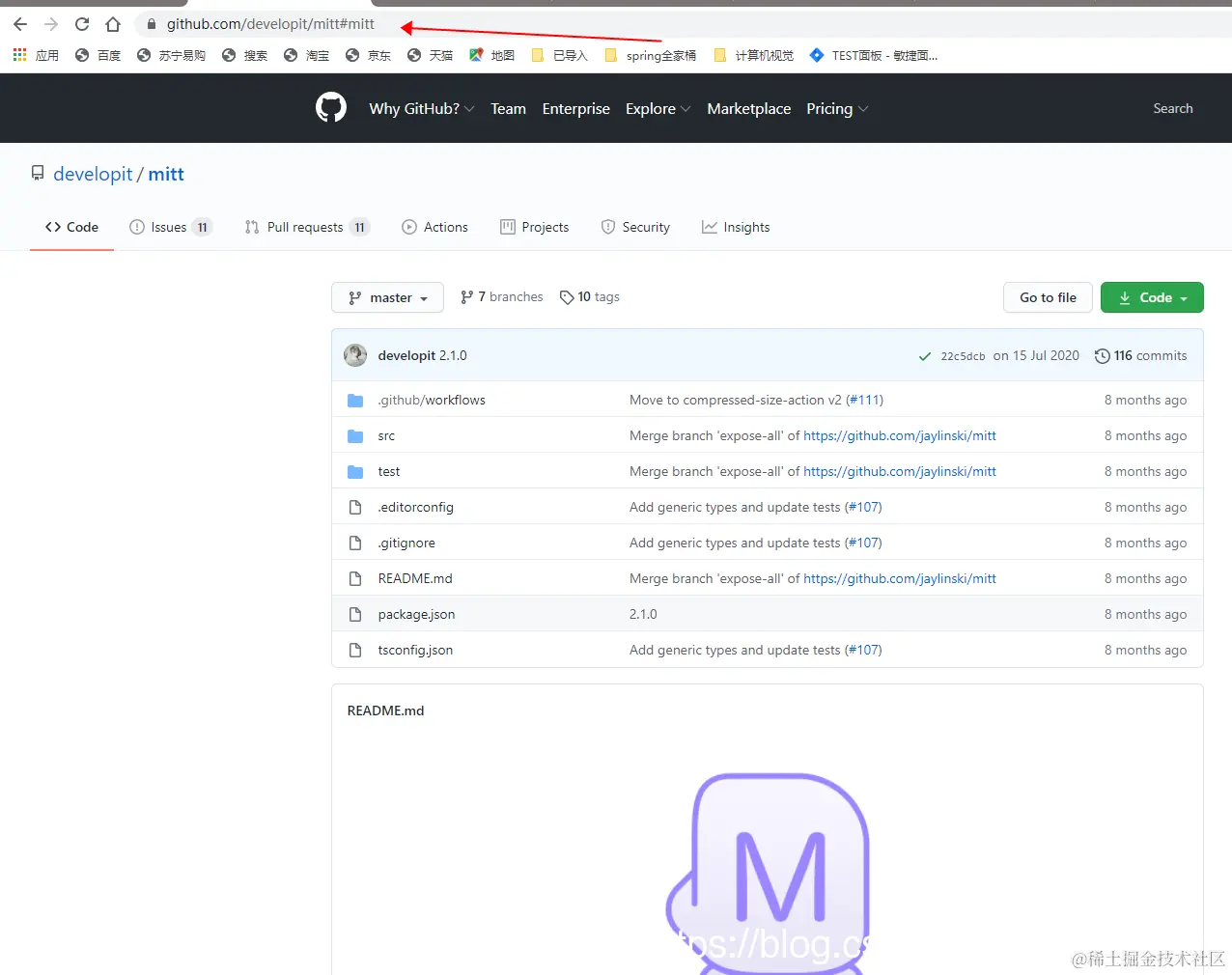The width and height of the screenshot is (1232, 975).
Task: Click the Go to file button
Action: [x=1048, y=297]
